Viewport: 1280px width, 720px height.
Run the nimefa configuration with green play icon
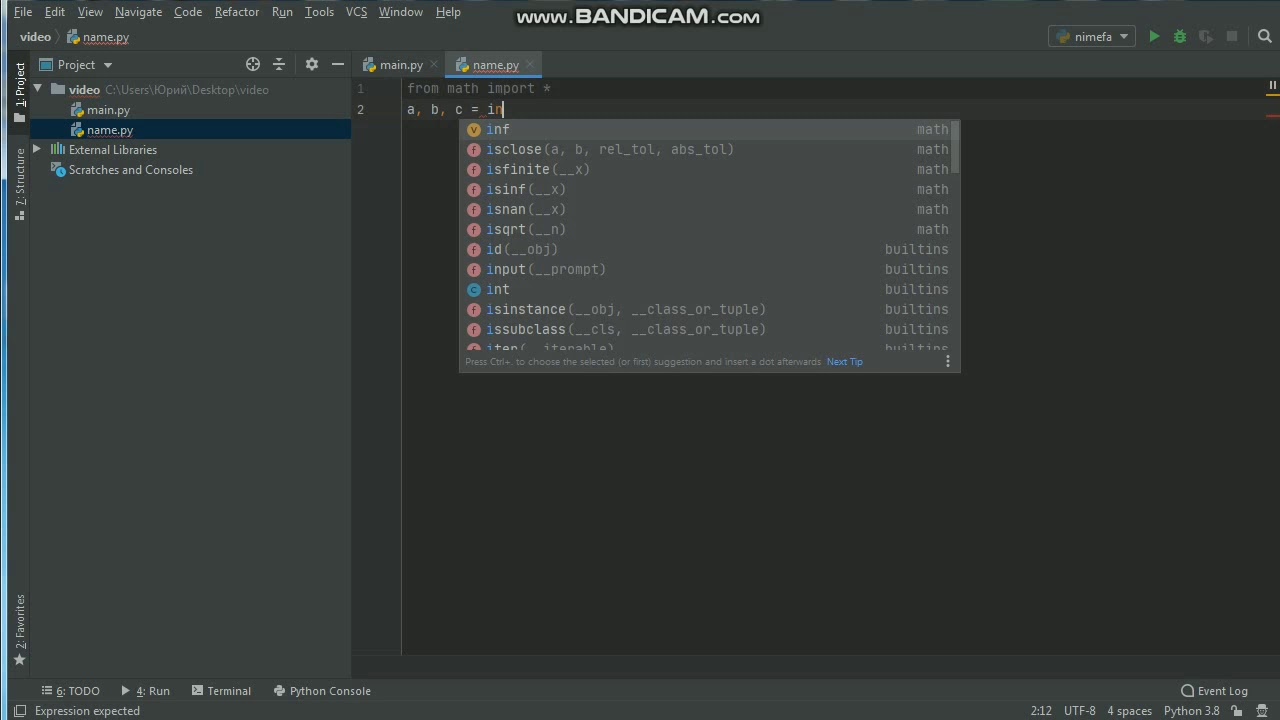(x=1154, y=37)
